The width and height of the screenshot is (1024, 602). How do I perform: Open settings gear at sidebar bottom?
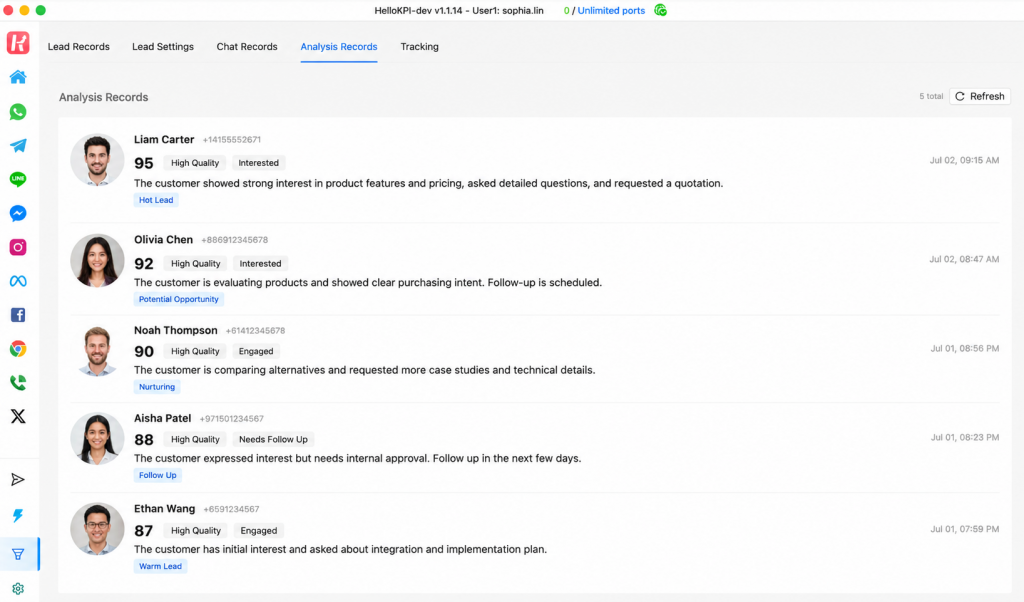click(18, 589)
